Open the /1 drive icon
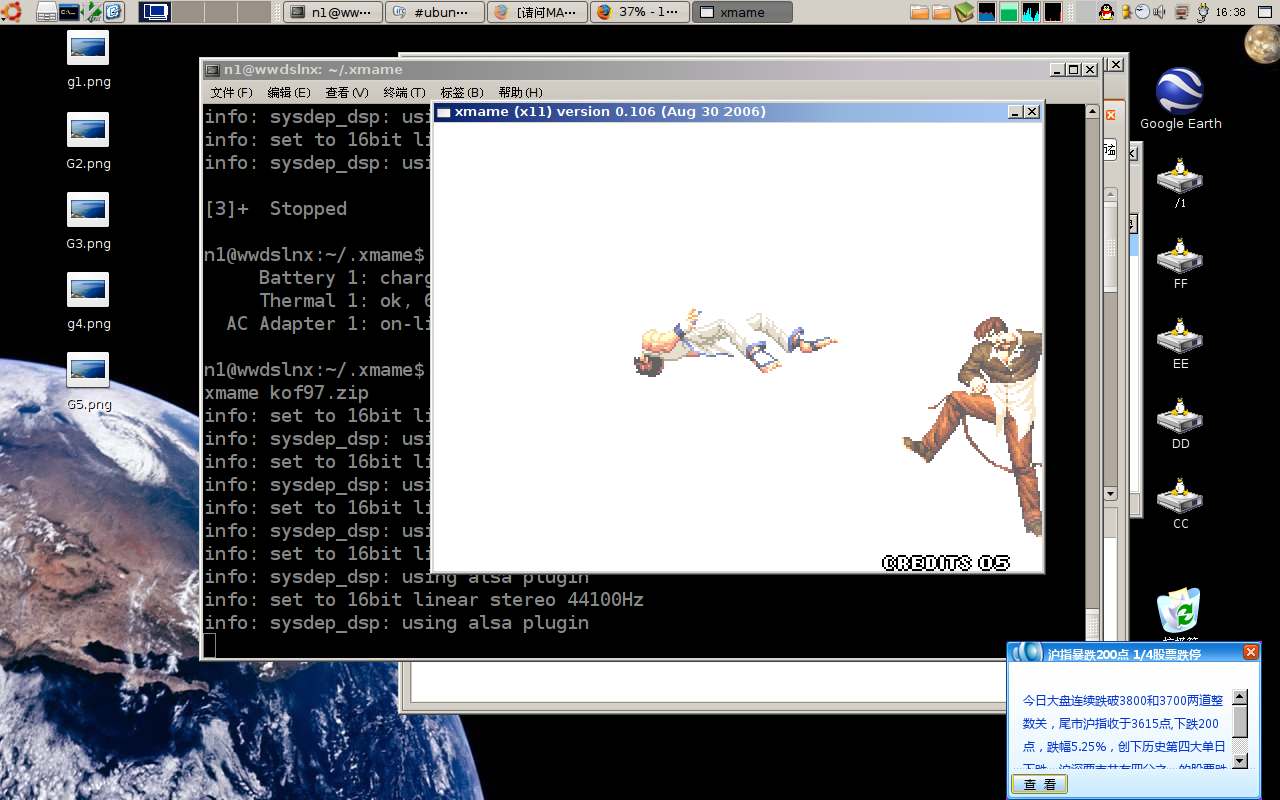This screenshot has height=800, width=1280. [1180, 175]
